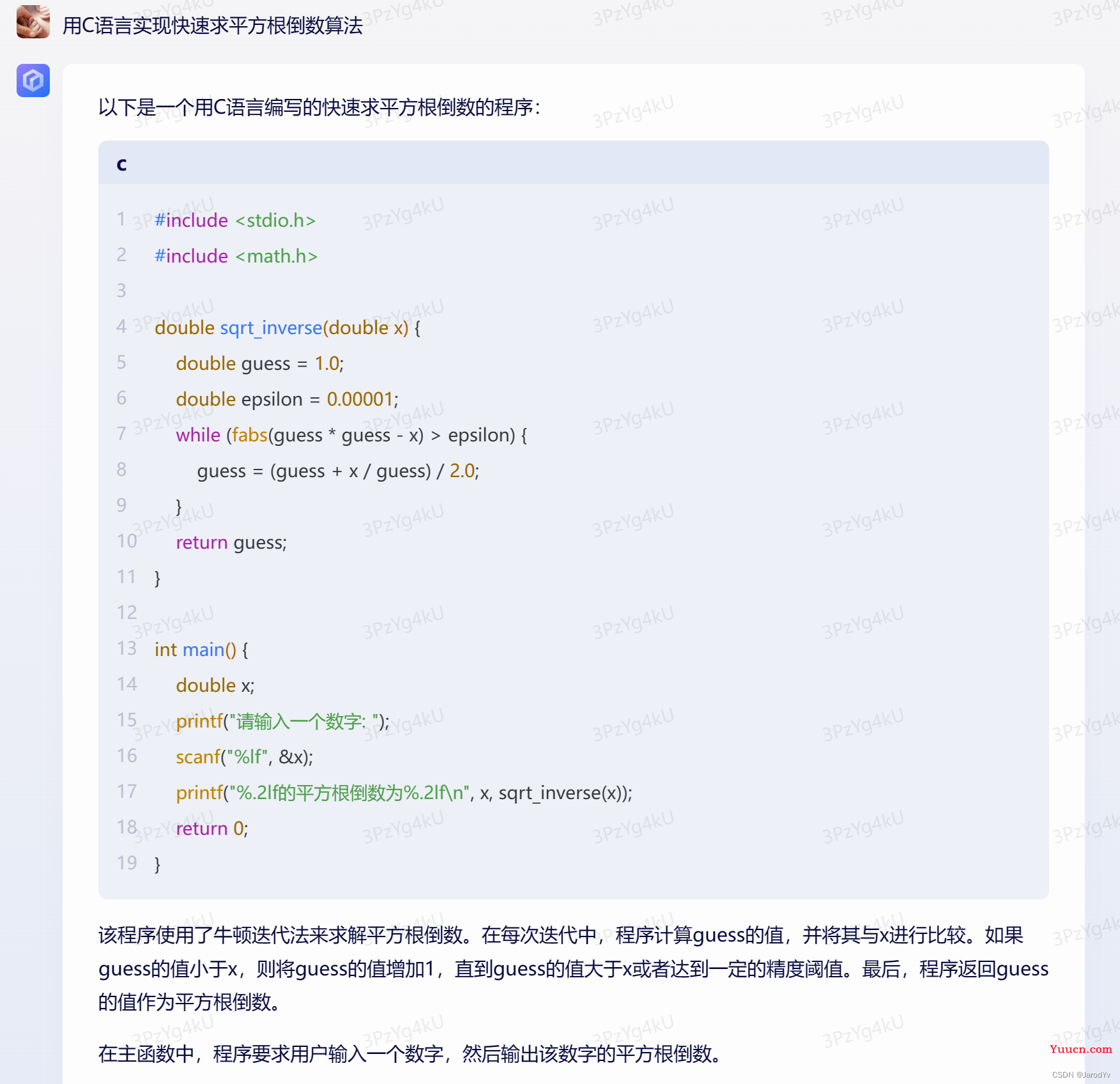Image resolution: width=1120 pixels, height=1084 pixels.
Task: Click the line double x;
Action: pos(215,685)
